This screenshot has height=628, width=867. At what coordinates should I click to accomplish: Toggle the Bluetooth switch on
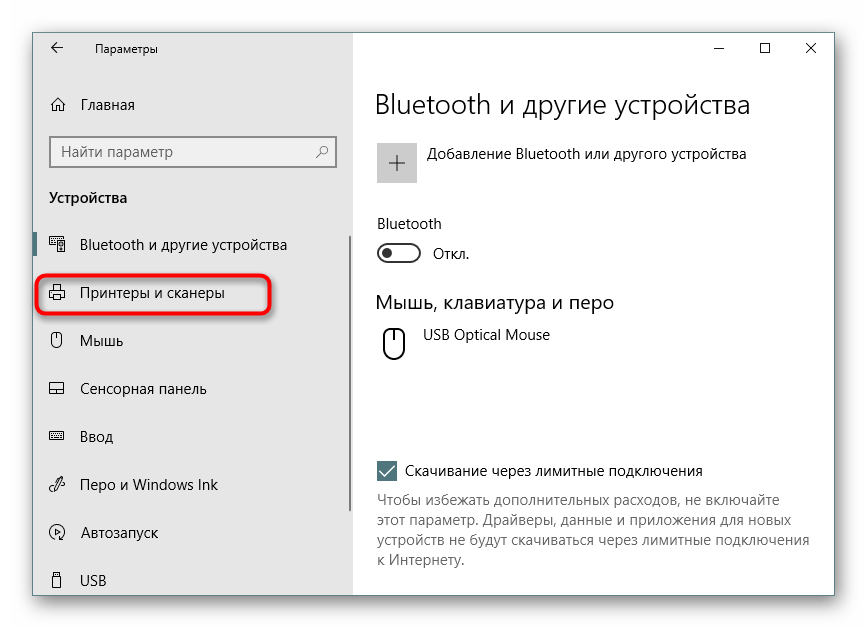398,254
